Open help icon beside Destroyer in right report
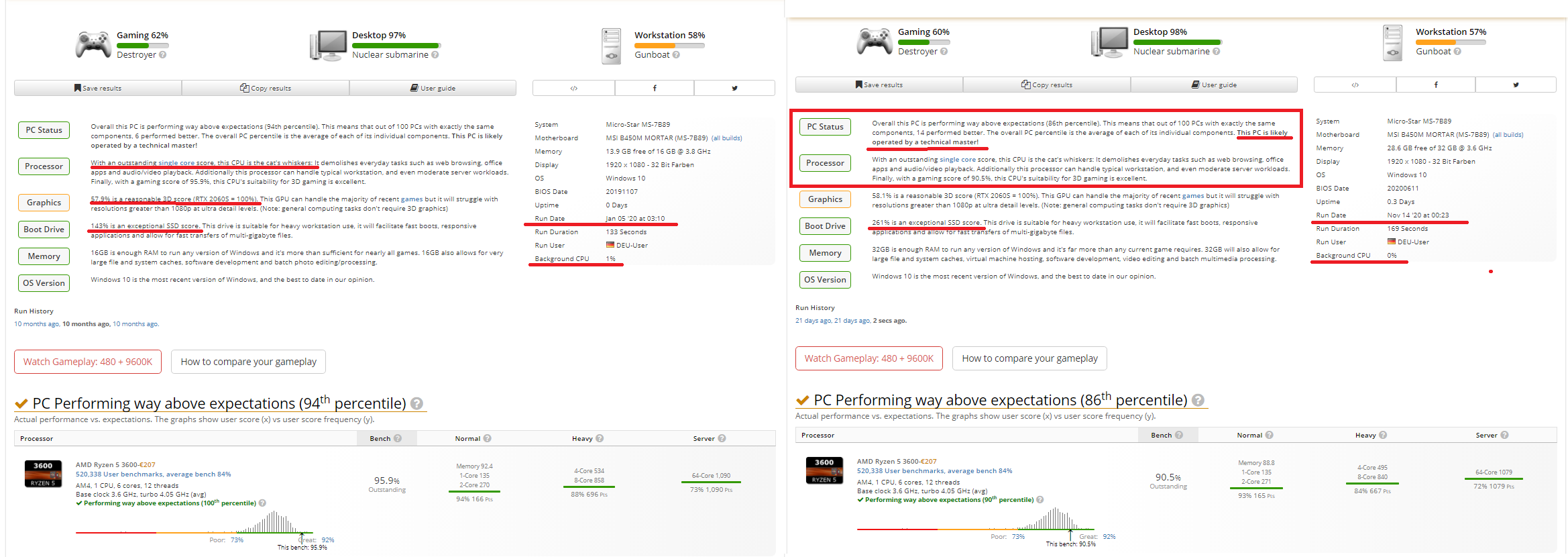The height and width of the screenshot is (557, 1568). (944, 52)
